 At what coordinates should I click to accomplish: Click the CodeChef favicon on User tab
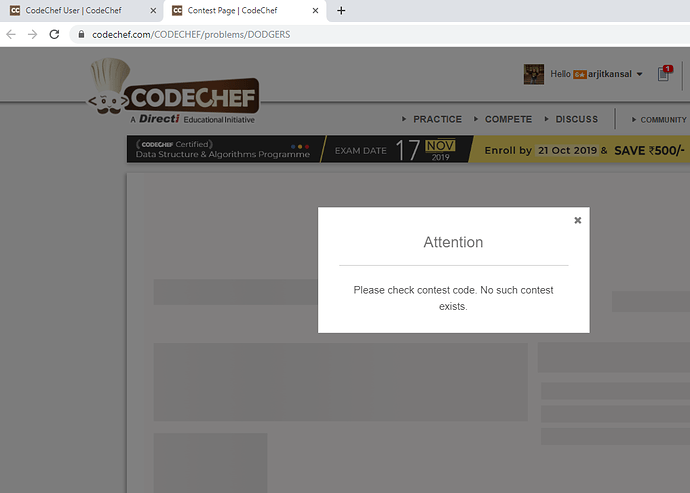(15, 11)
